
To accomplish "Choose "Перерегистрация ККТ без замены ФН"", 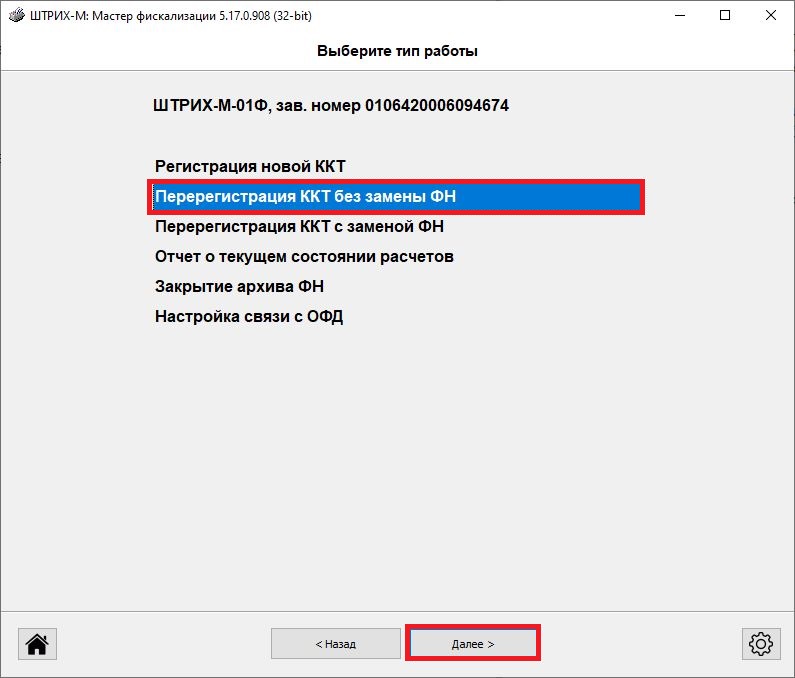I will point(305,197).
